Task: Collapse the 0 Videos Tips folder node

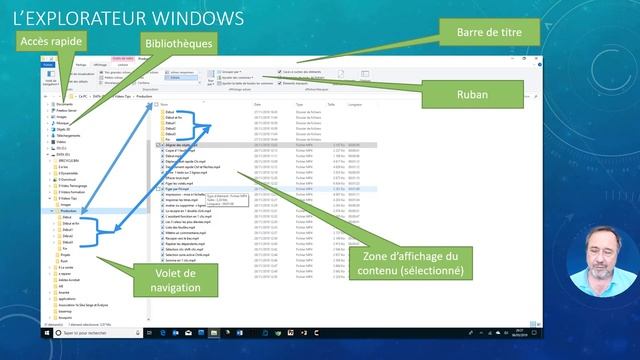Action: [x=50, y=198]
